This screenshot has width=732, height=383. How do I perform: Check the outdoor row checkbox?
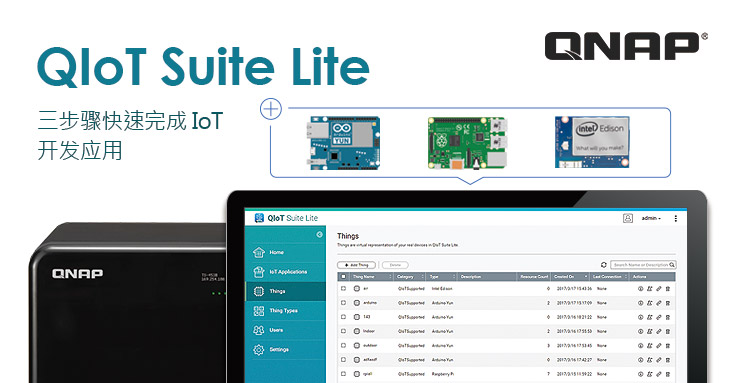[344, 346]
